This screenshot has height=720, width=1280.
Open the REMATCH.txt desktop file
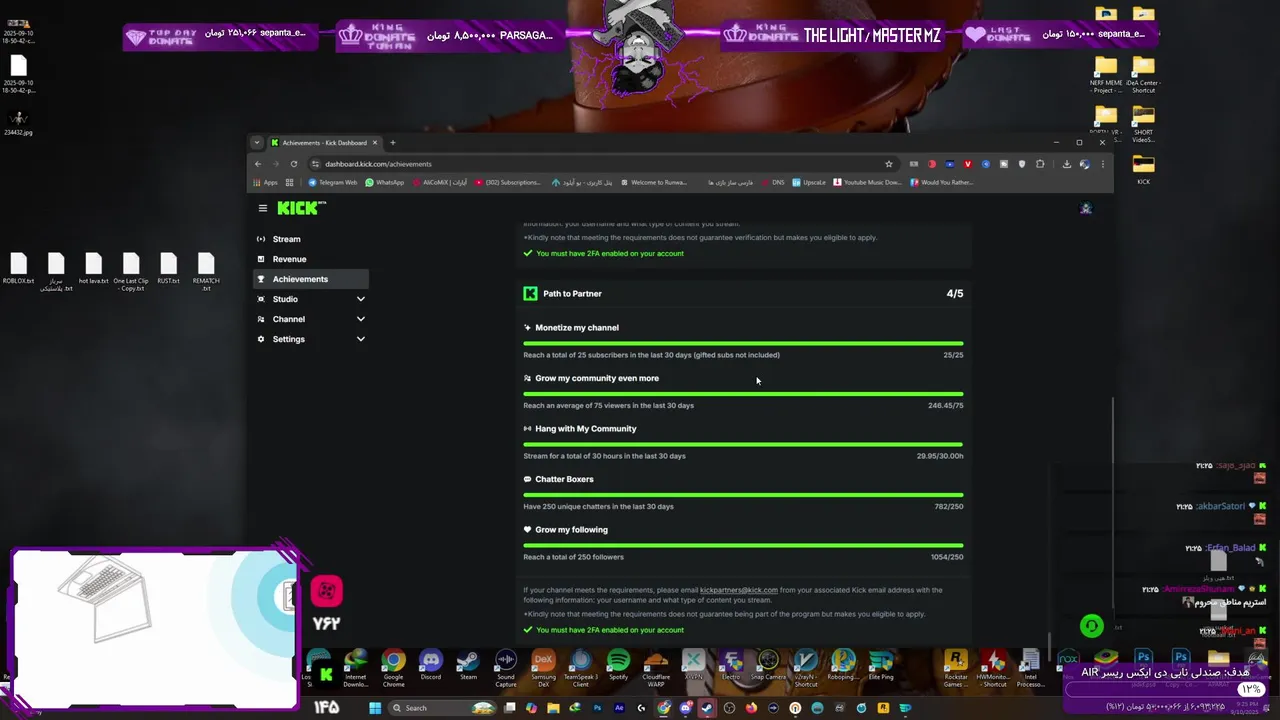[206, 271]
